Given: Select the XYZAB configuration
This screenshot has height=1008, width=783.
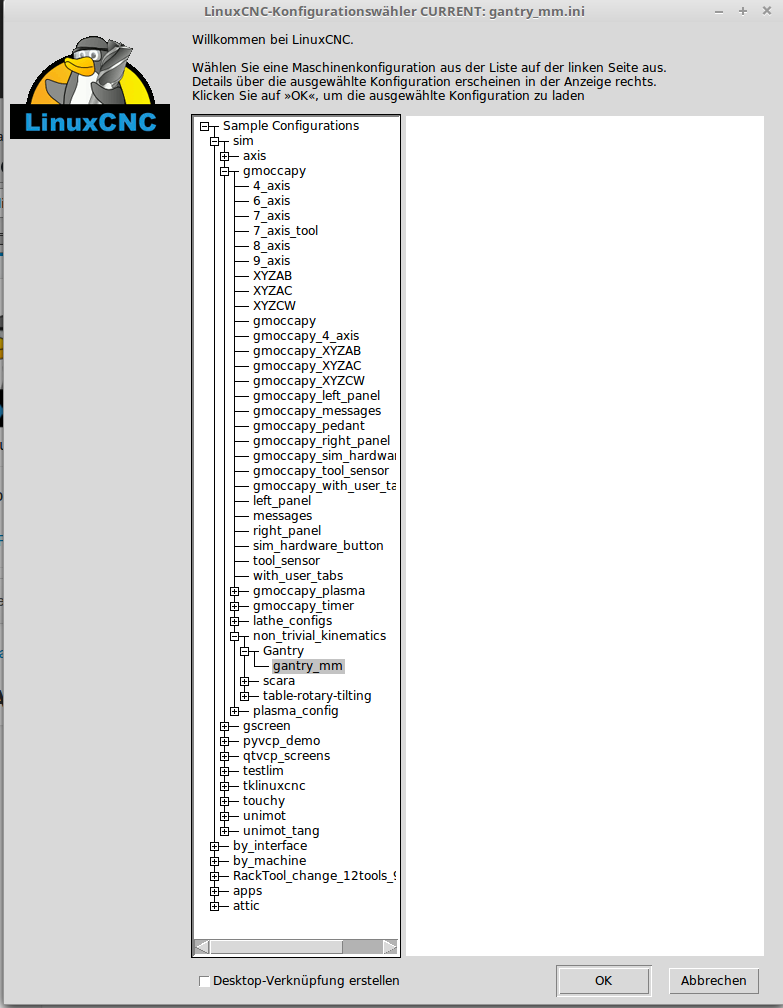Looking at the screenshot, I should tap(273, 276).
